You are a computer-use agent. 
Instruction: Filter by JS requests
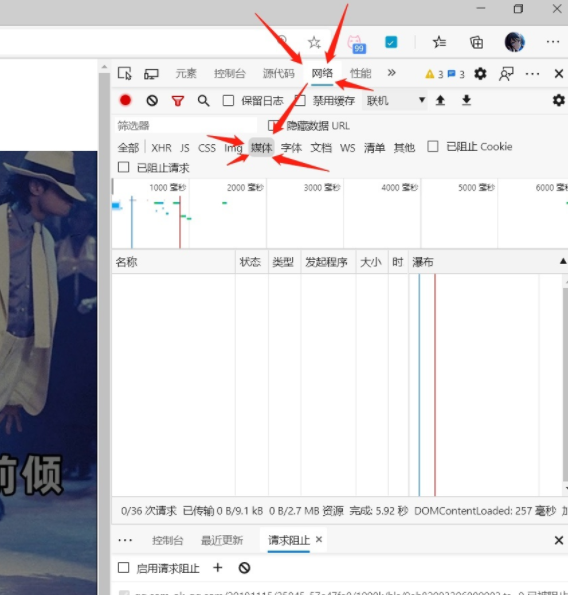tap(185, 148)
